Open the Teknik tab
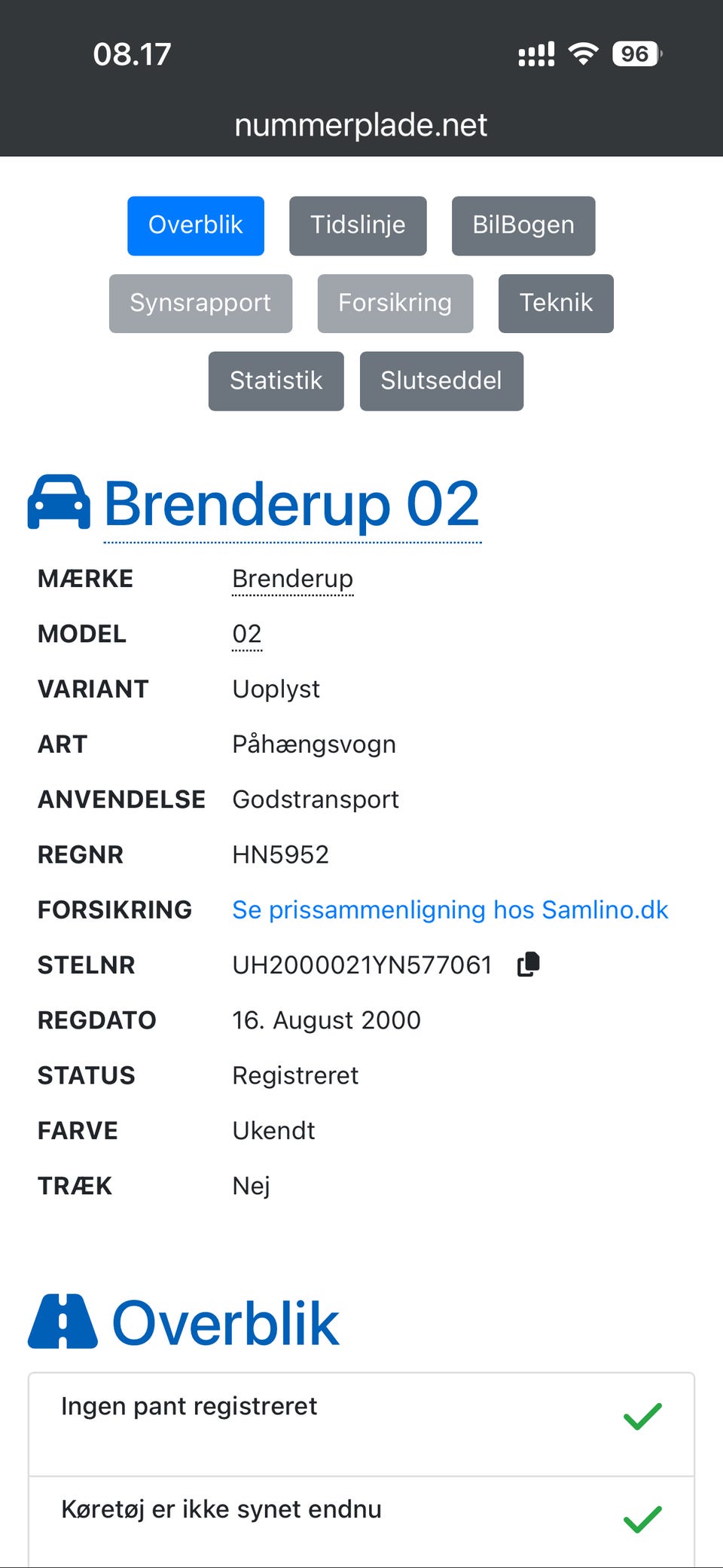This screenshot has width=723, height=1568. tap(556, 303)
